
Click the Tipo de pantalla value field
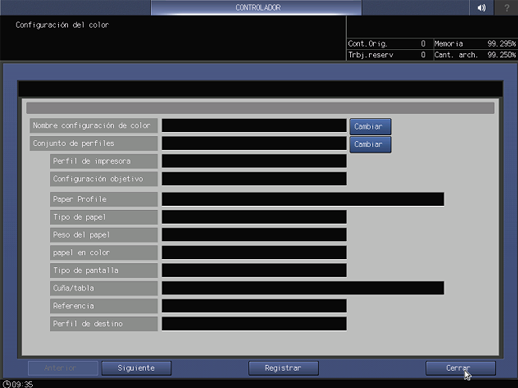click(x=254, y=270)
